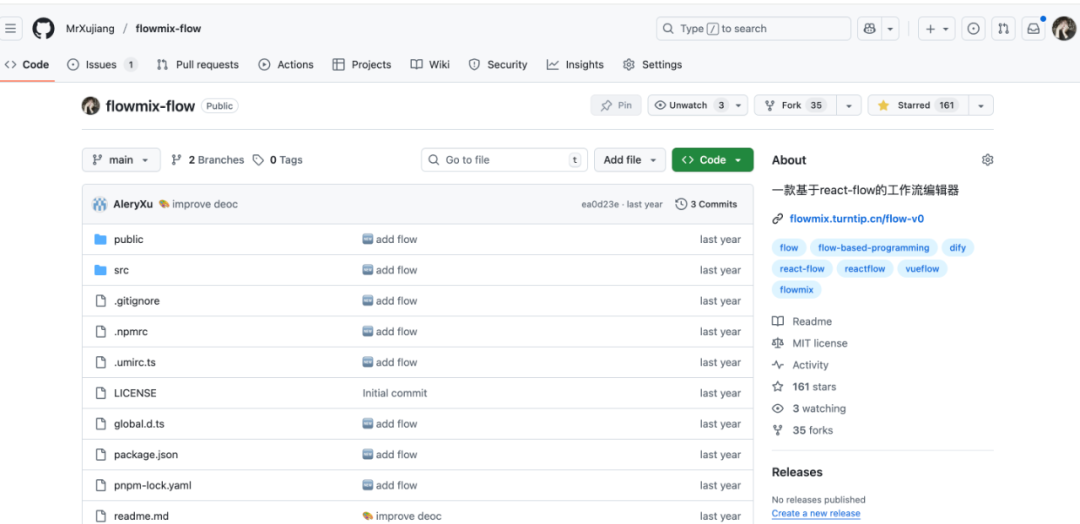
Task: Open the pnpm-lock.yaml file
Action: (x=153, y=485)
